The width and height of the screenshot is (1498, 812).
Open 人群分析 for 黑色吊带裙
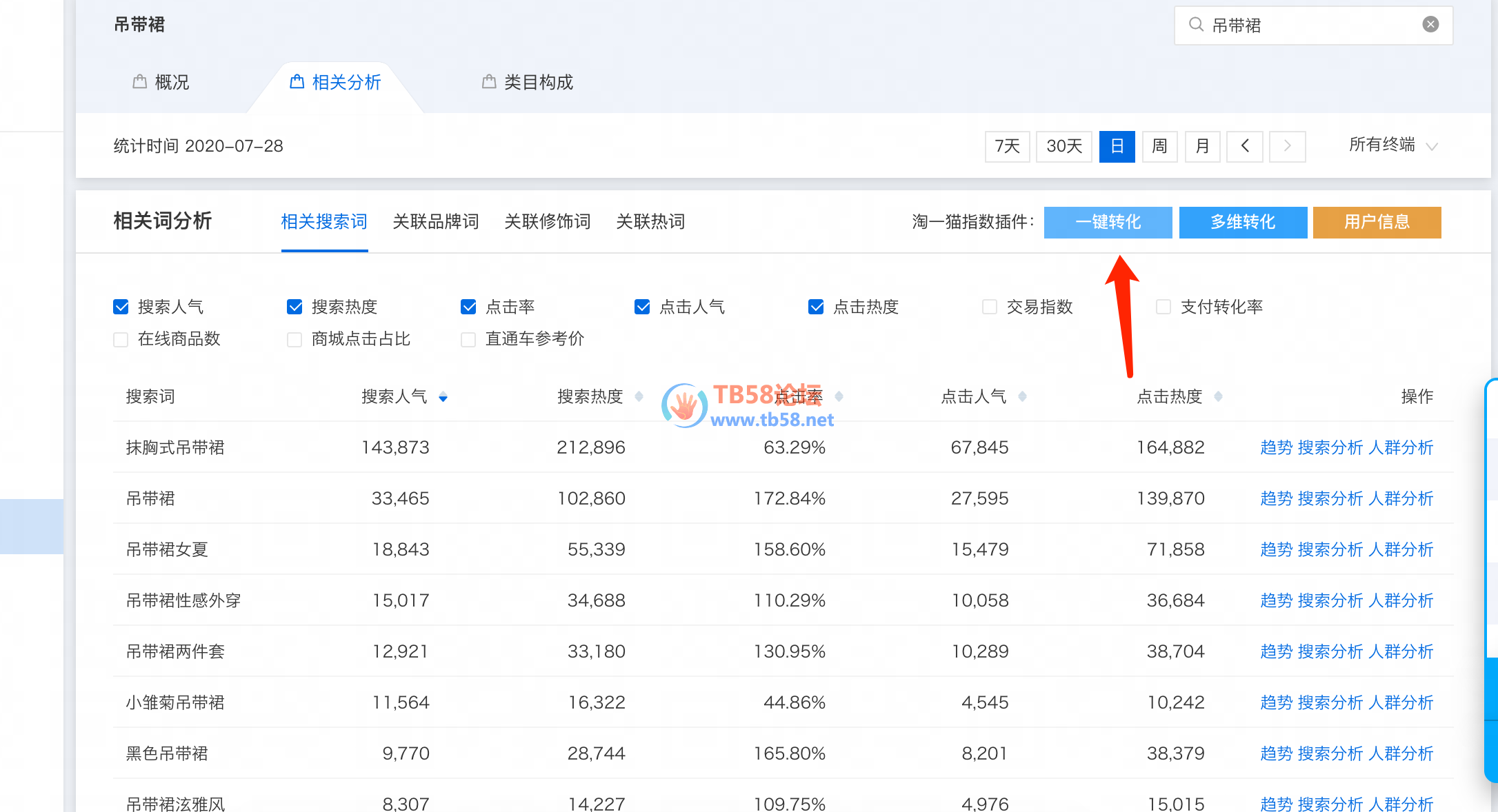point(1401,753)
